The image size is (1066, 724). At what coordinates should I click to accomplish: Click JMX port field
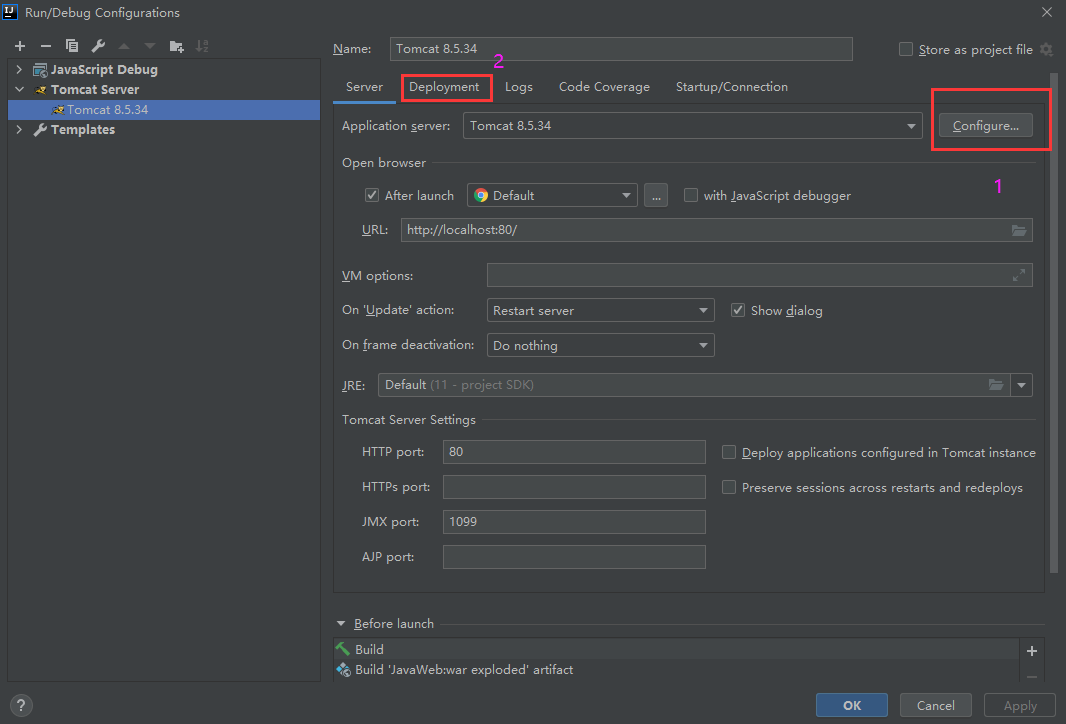[x=574, y=522]
